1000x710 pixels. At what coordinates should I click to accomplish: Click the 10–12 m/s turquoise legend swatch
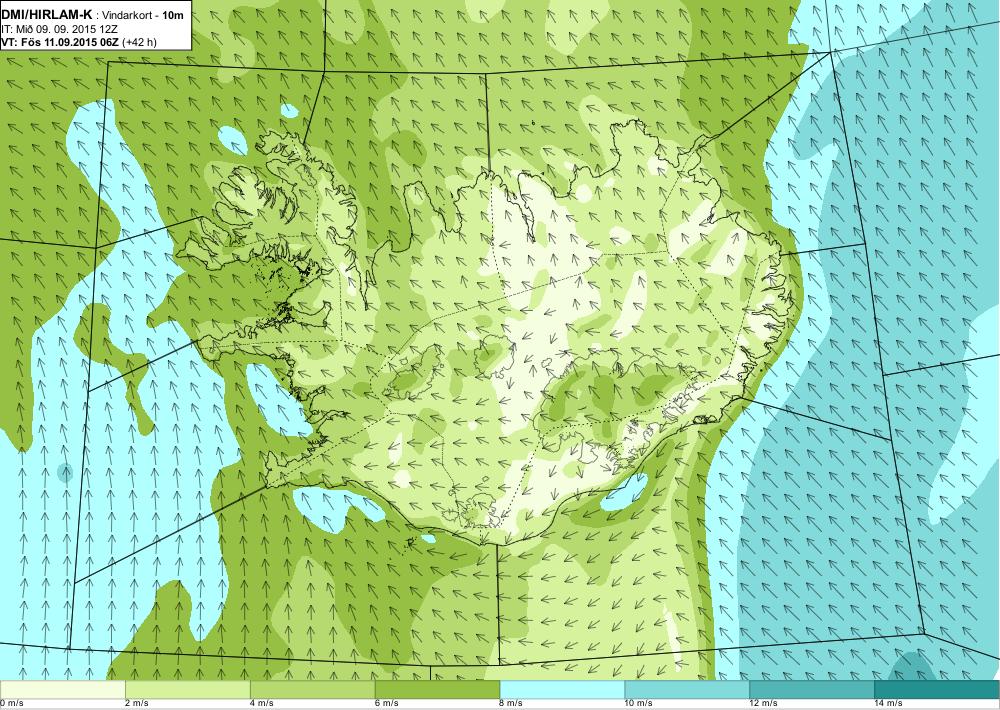tap(688, 690)
